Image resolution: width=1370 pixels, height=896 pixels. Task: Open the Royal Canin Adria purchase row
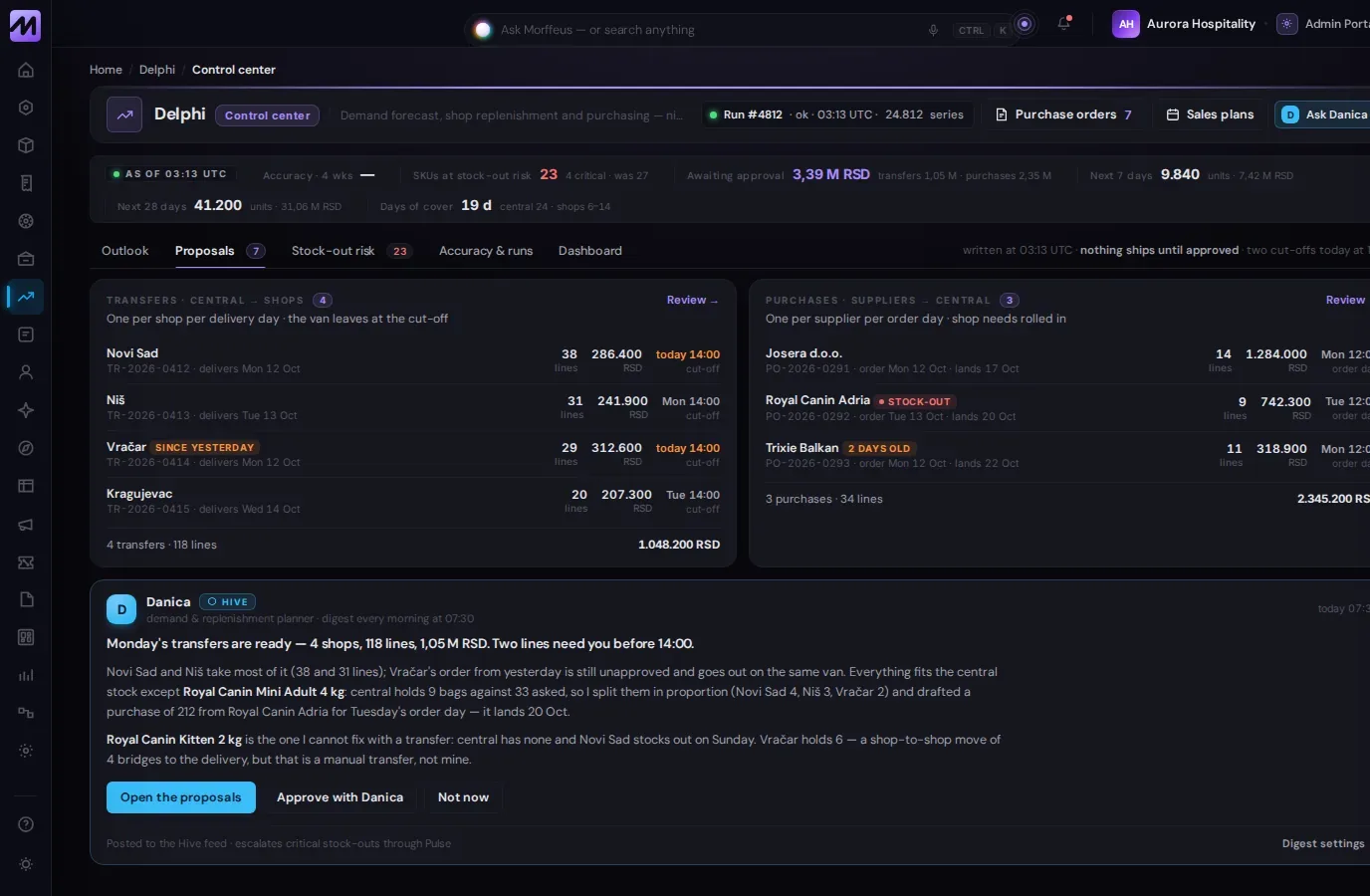1067,407
